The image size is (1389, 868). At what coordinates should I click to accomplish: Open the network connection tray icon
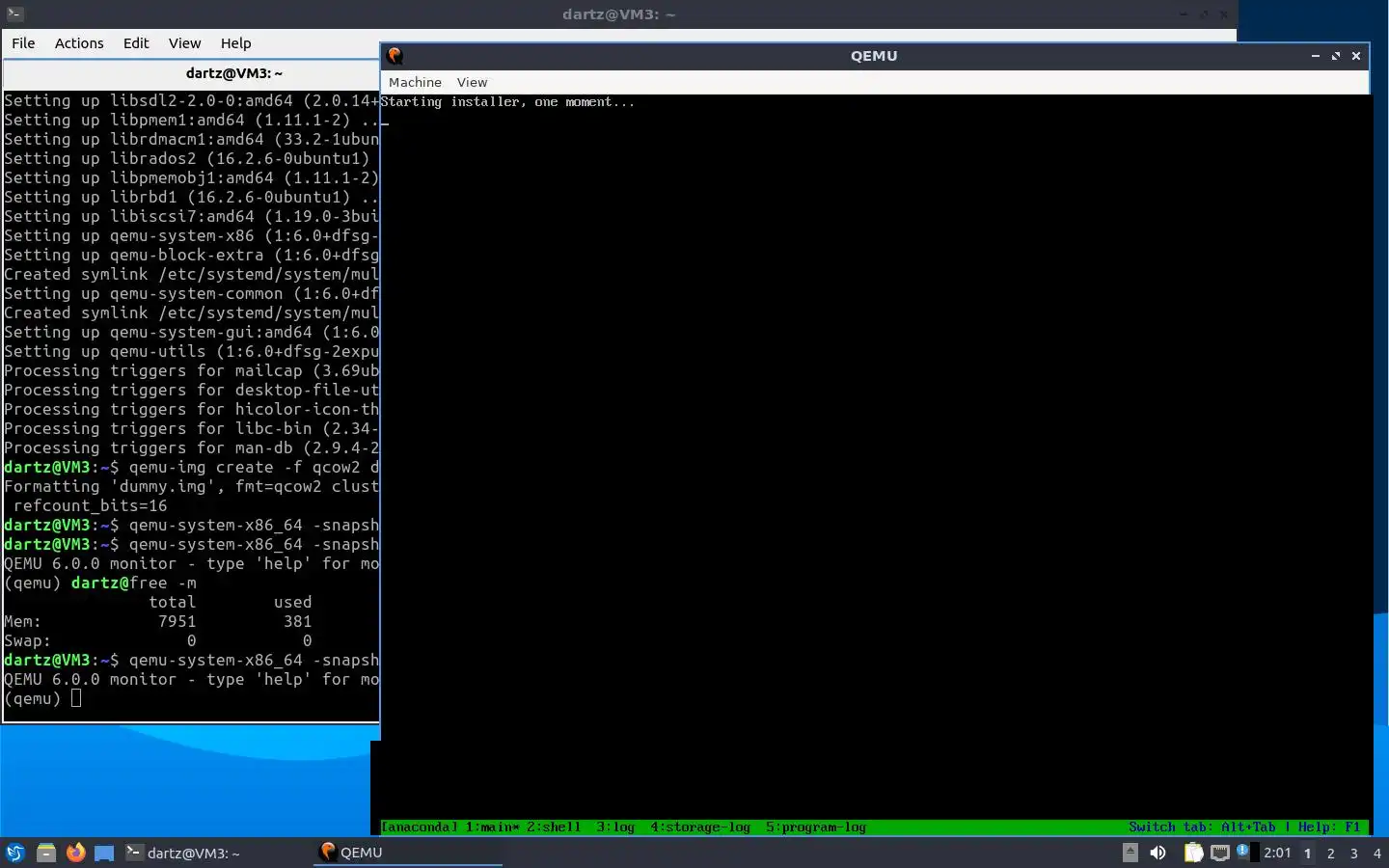[x=1220, y=853]
